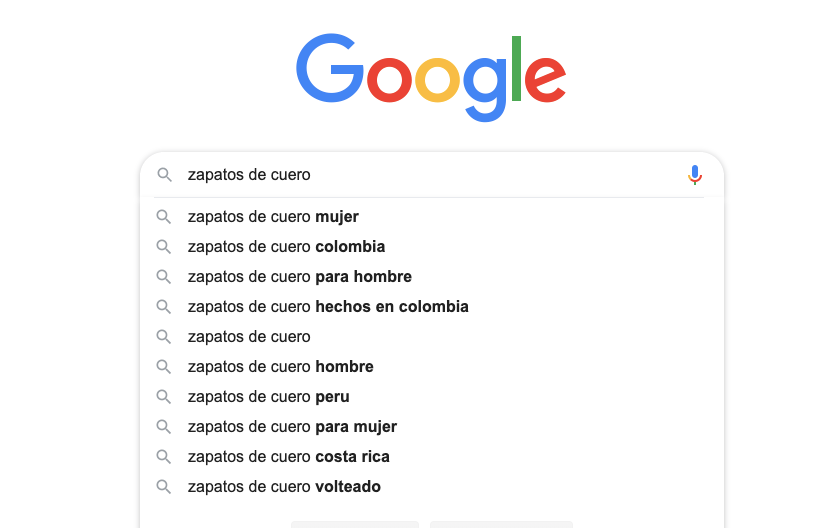
Task: Choose suggestion "zapatos de cuero colombia"
Action: point(286,247)
